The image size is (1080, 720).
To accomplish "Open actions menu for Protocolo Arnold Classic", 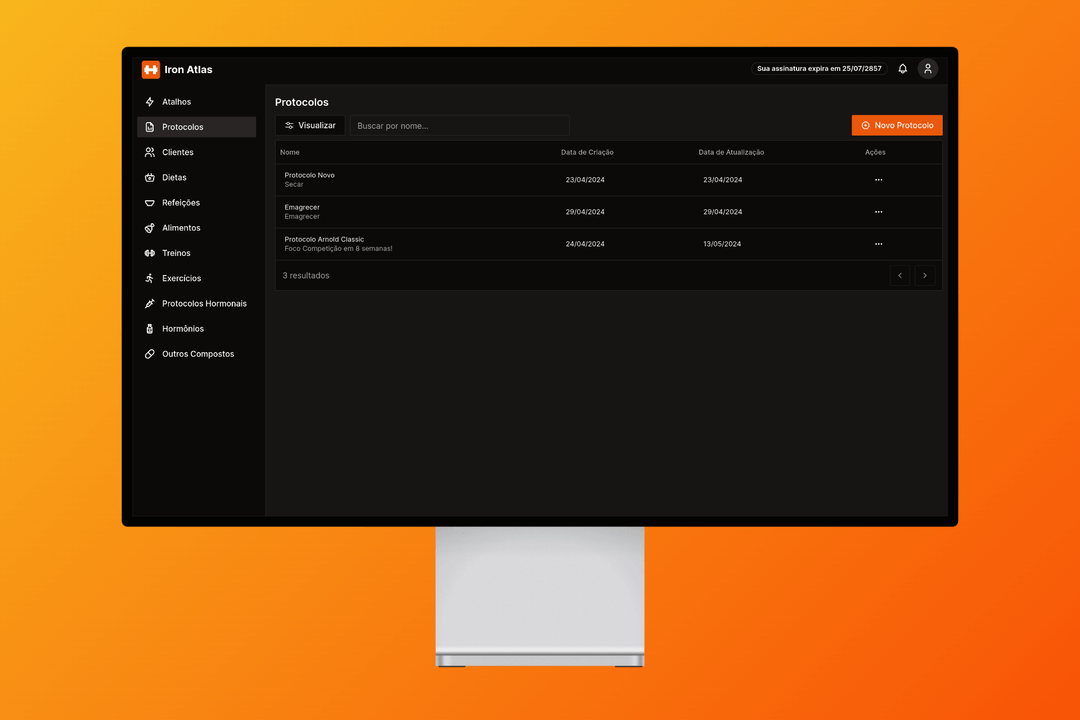I will [x=878, y=243].
